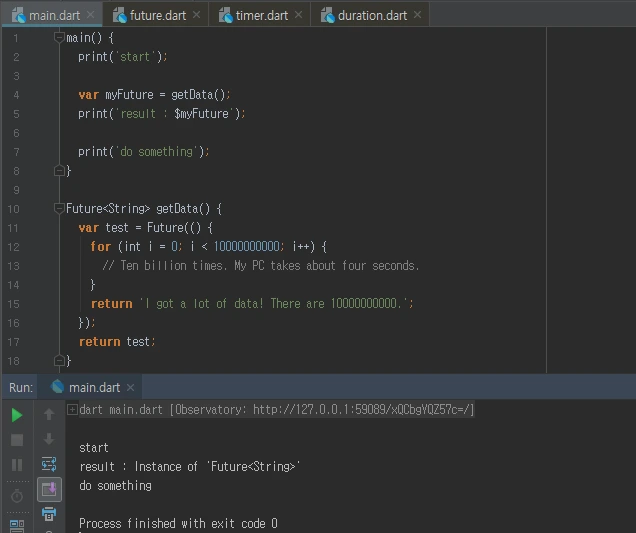This screenshot has width=636, height=533.
Task: Click the 'Future' constructor on line 11
Action: tap(165, 228)
